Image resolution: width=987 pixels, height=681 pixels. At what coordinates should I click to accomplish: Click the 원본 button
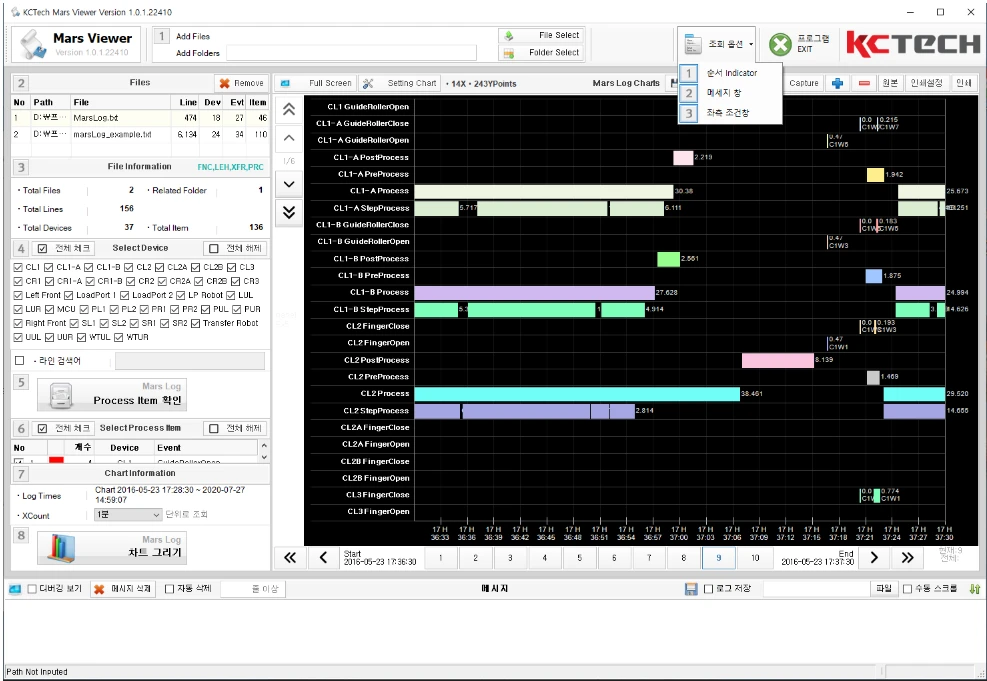click(890, 83)
